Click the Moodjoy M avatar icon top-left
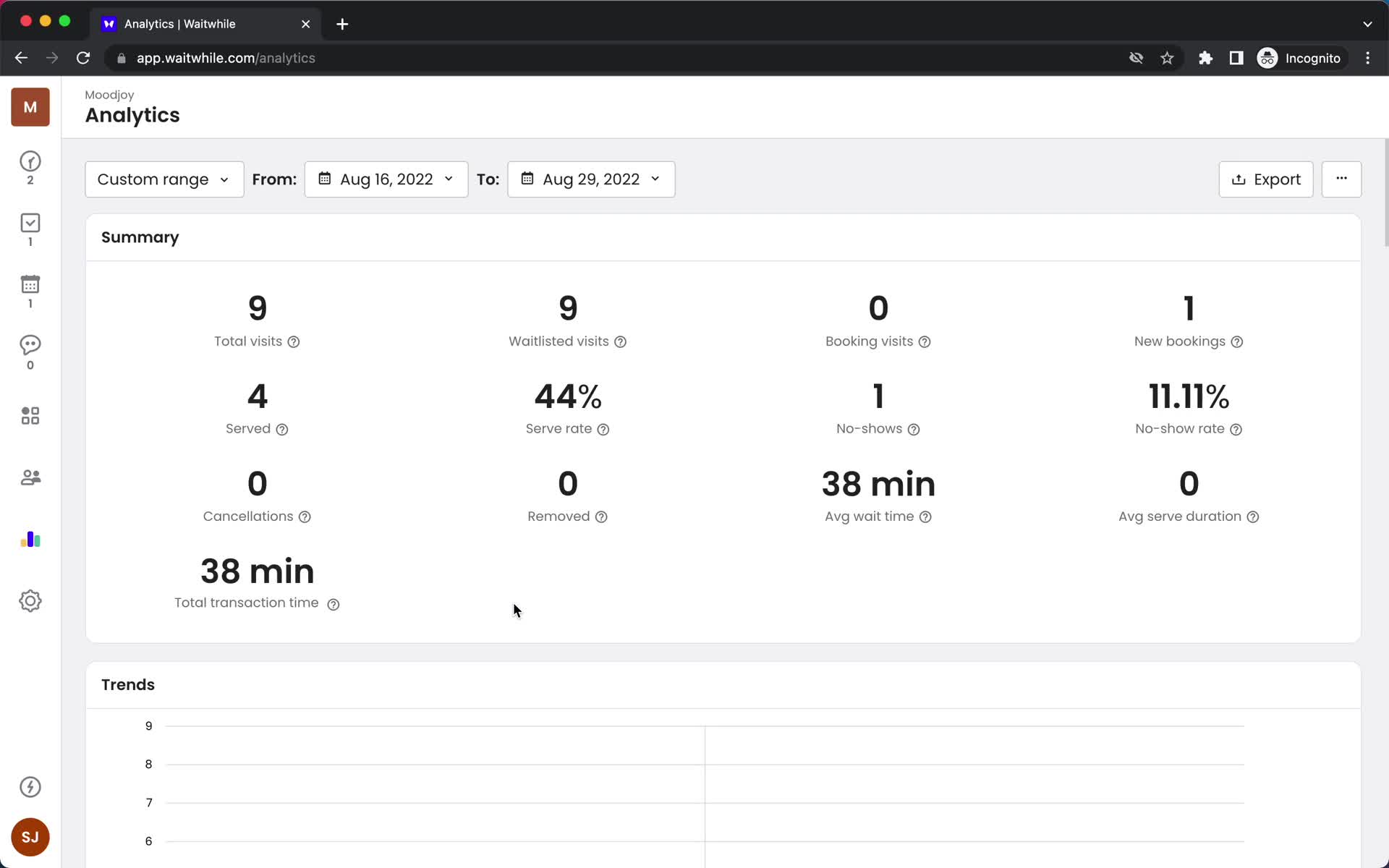The width and height of the screenshot is (1389, 868). point(30,107)
